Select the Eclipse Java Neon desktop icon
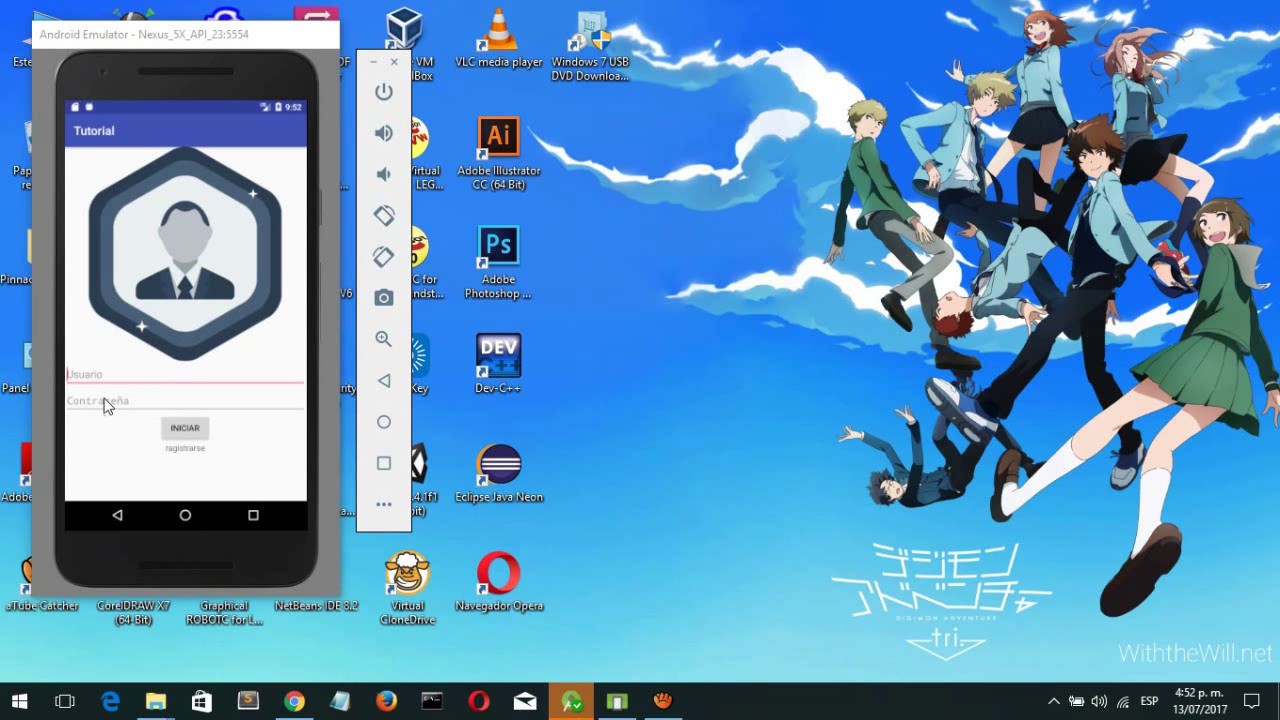 point(499,474)
